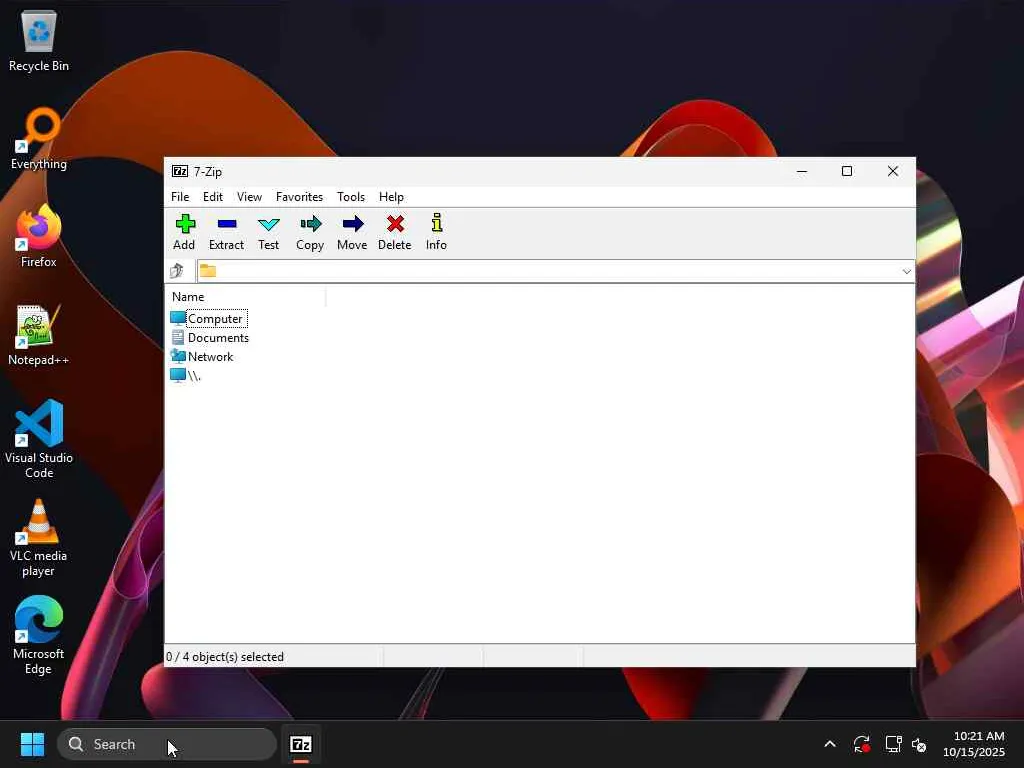Click the 7-Zip title bar icon
This screenshot has width=1024, height=768.
[180, 171]
